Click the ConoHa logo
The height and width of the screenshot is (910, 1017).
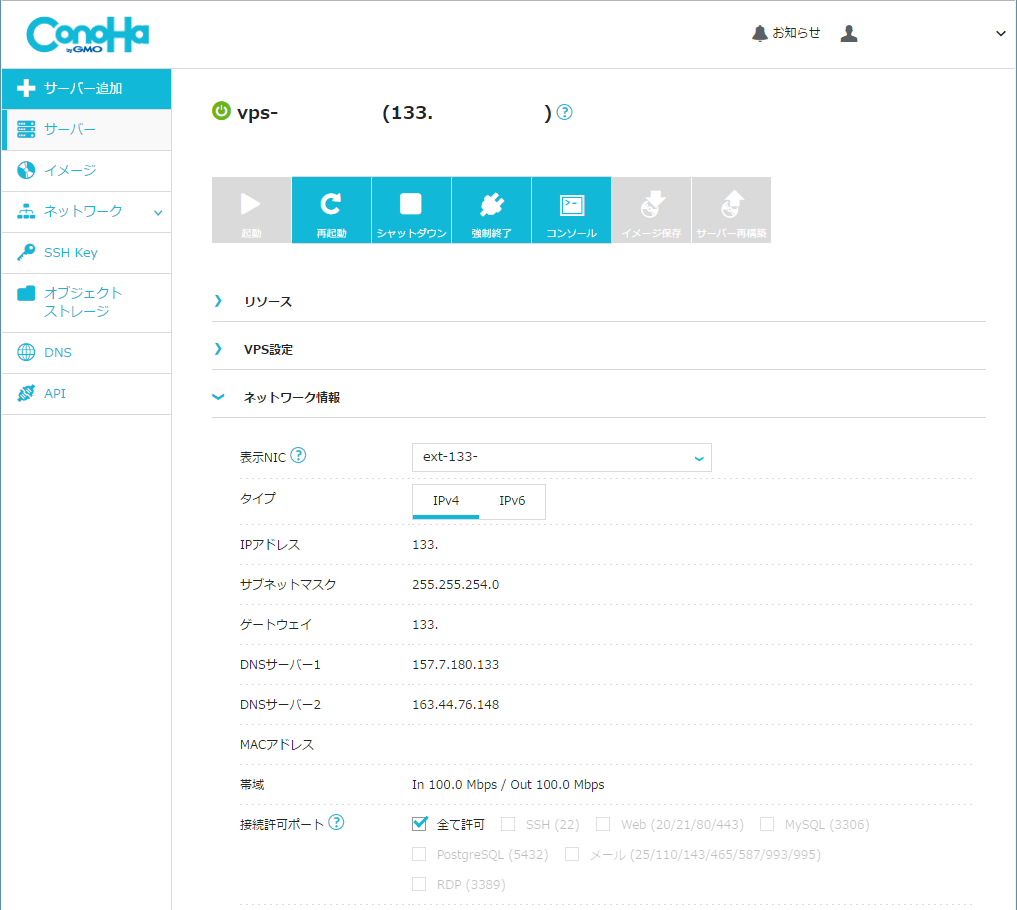(x=88, y=36)
